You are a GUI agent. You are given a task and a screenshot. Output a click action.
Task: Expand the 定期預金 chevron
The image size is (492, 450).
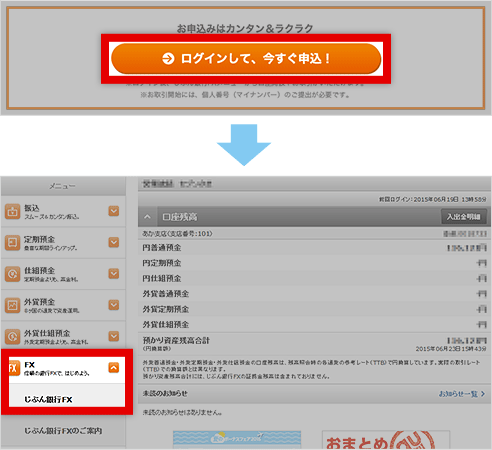tap(114, 242)
